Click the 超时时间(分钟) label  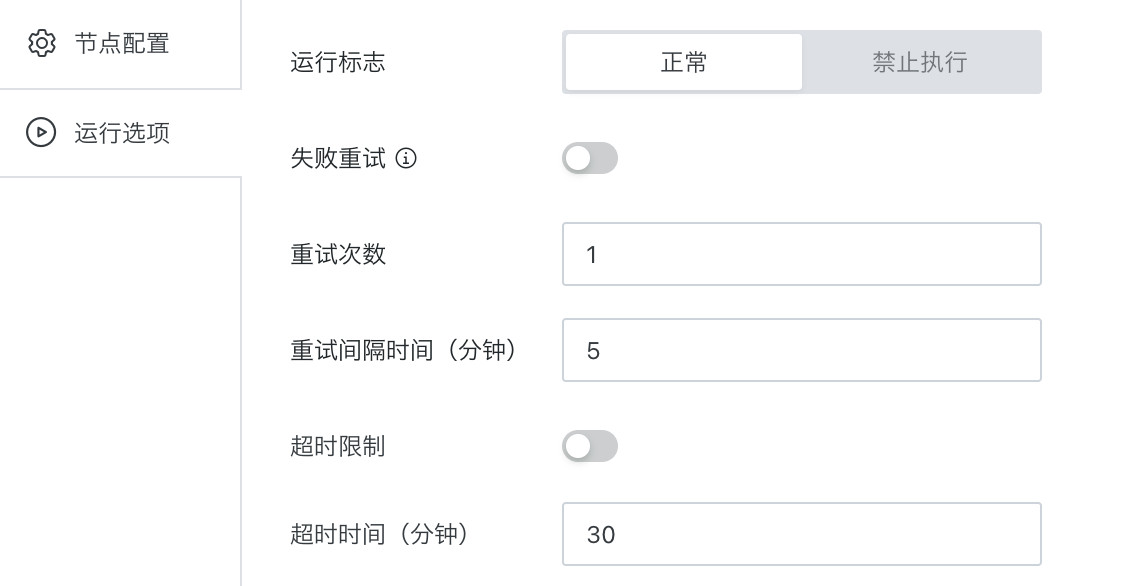point(380,534)
